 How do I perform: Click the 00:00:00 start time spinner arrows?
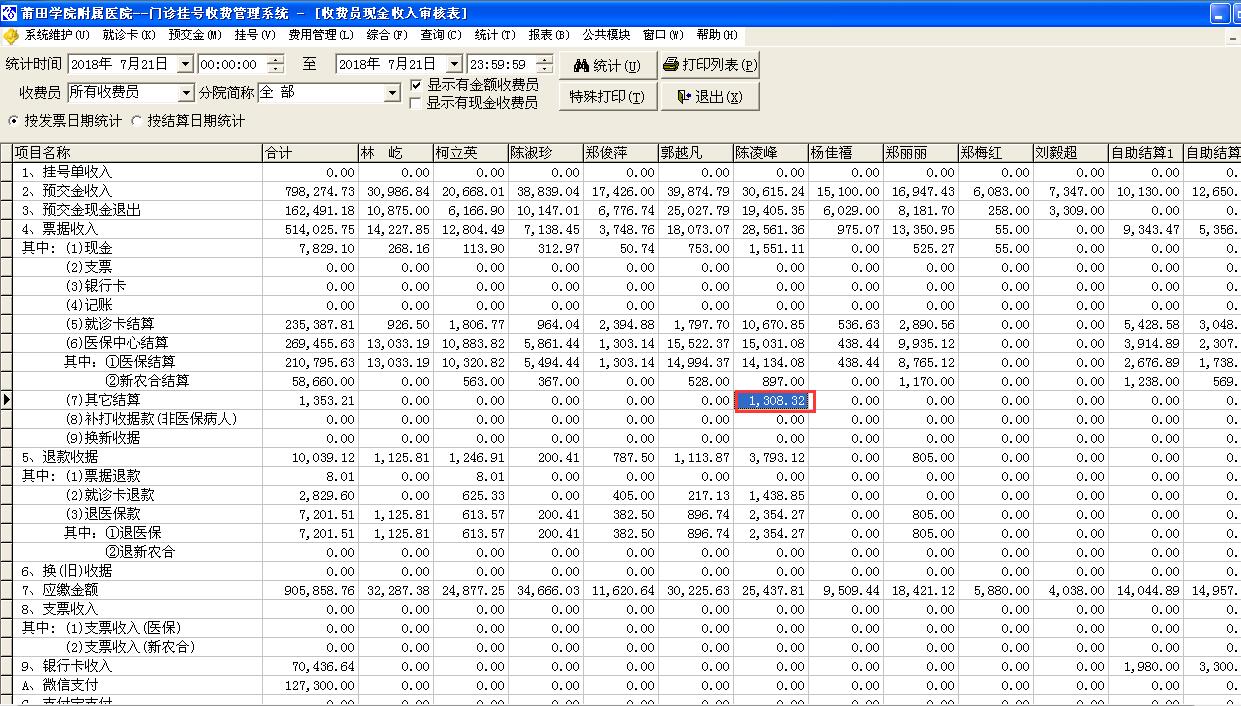[x=276, y=65]
